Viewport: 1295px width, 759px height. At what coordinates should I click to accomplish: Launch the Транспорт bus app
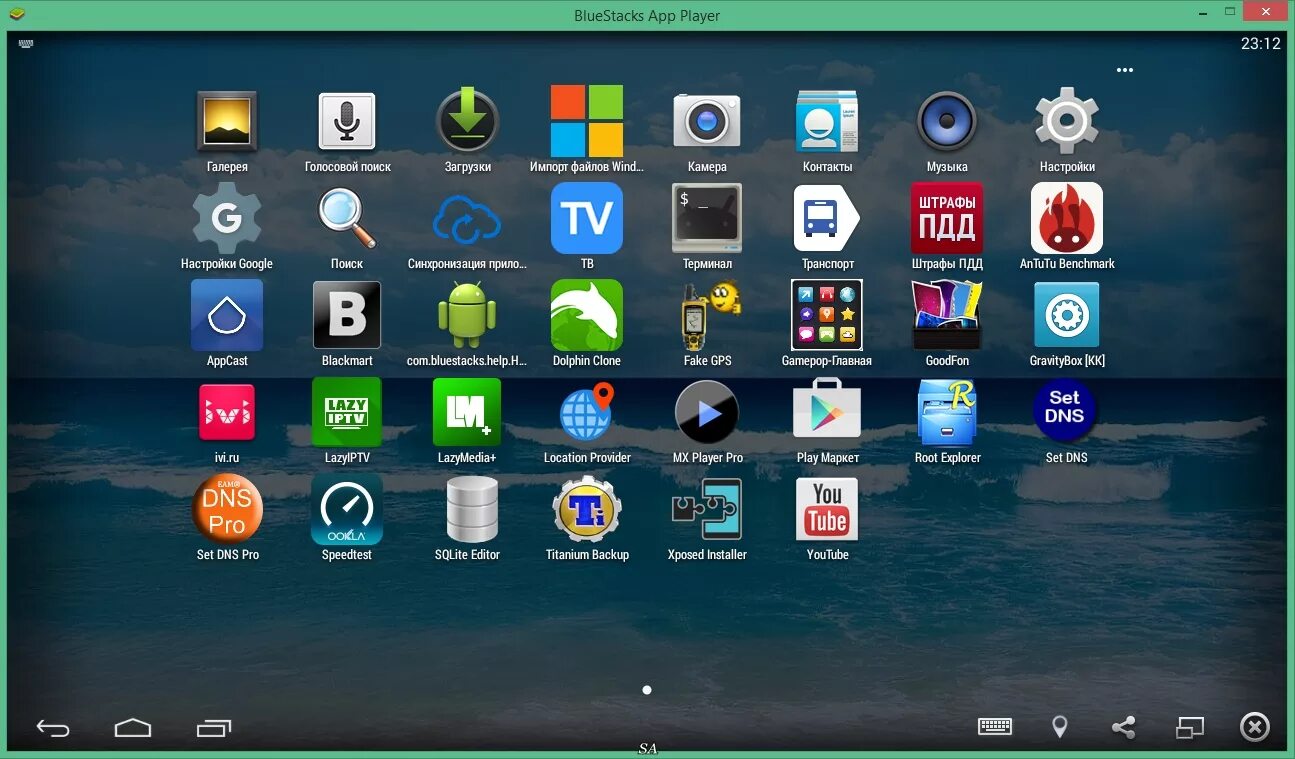coord(827,218)
